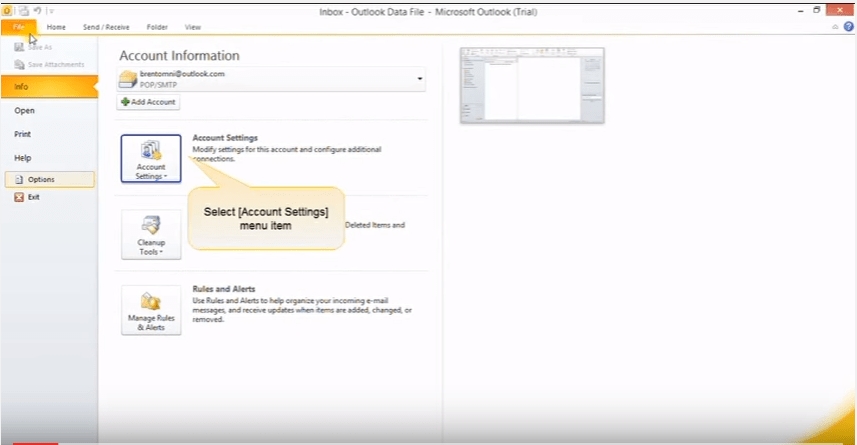Screen dimensions: 857x445
Task: Click Manage Rules & Alerts button
Action: pyautogui.click(x=151, y=310)
